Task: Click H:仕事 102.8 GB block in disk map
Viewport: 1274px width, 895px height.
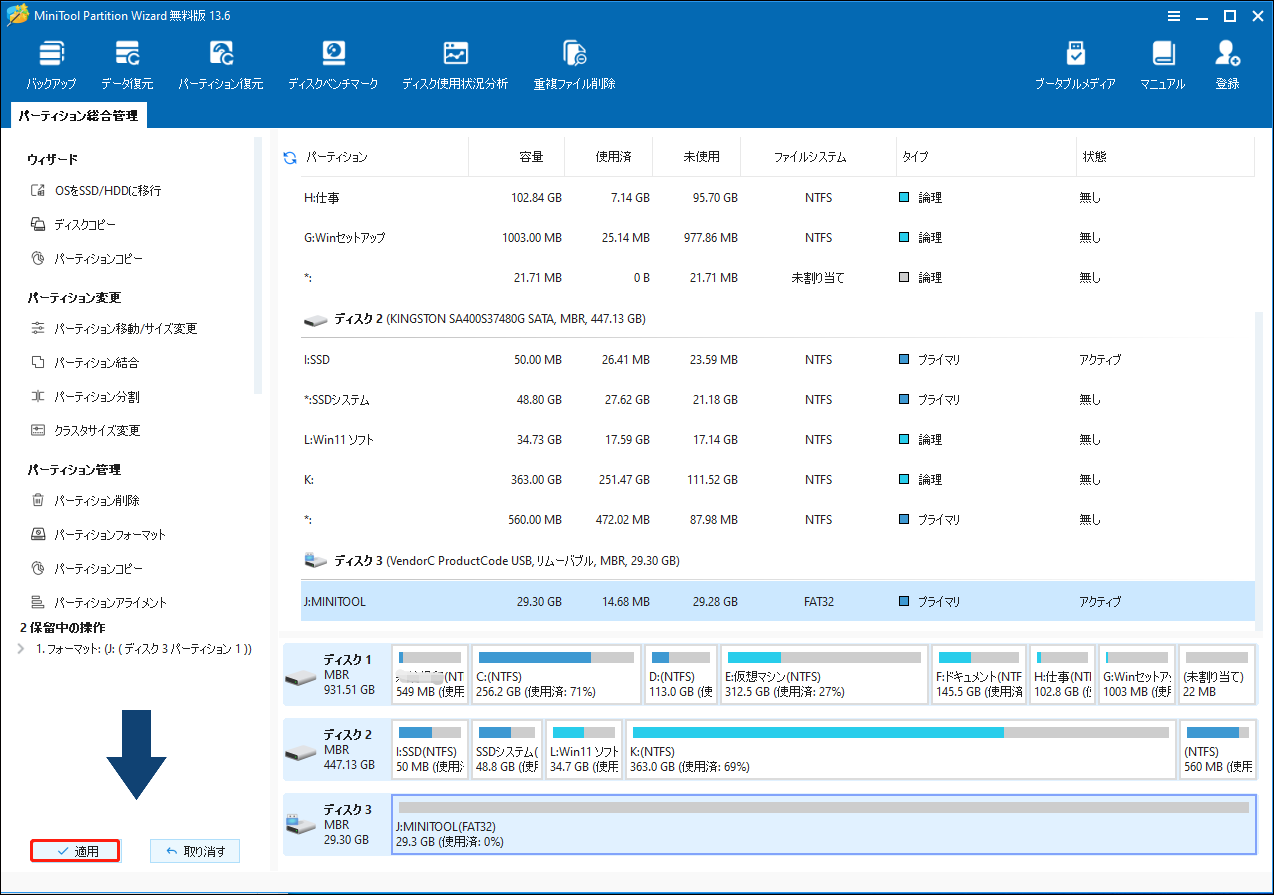Action: pos(1062,674)
